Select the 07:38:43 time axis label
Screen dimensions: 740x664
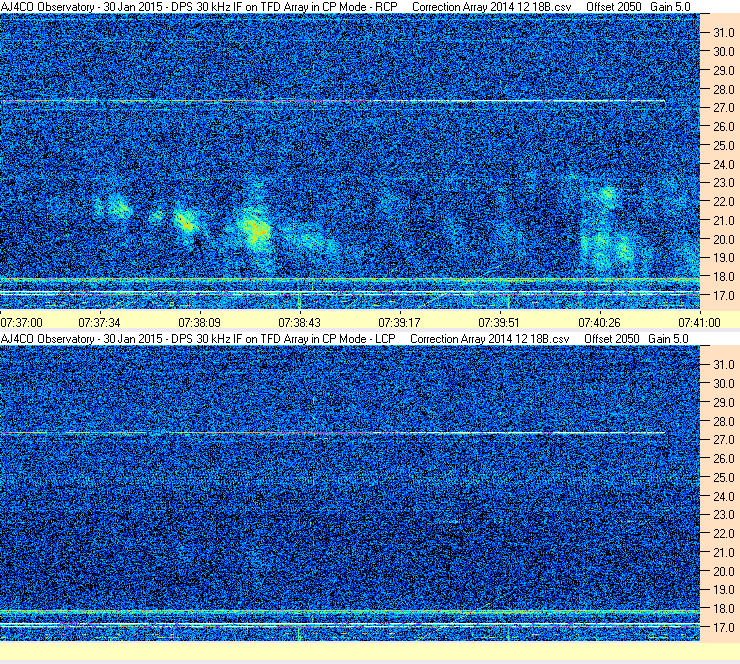[300, 323]
